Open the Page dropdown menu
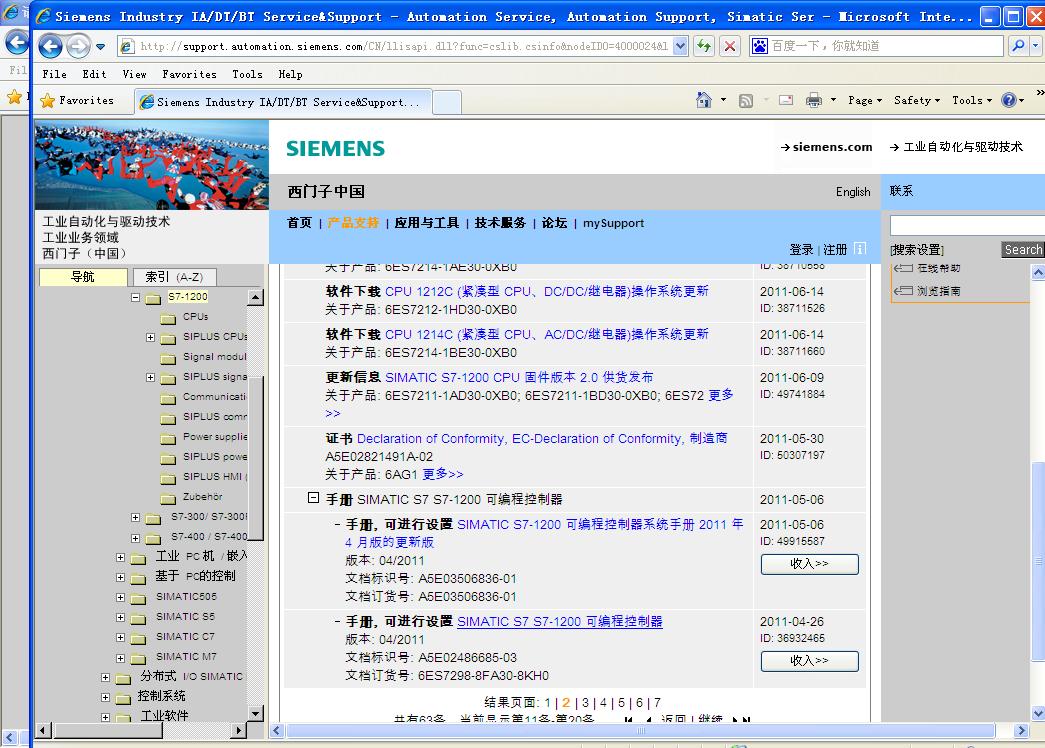Viewport: 1045px width, 748px height. (x=864, y=100)
